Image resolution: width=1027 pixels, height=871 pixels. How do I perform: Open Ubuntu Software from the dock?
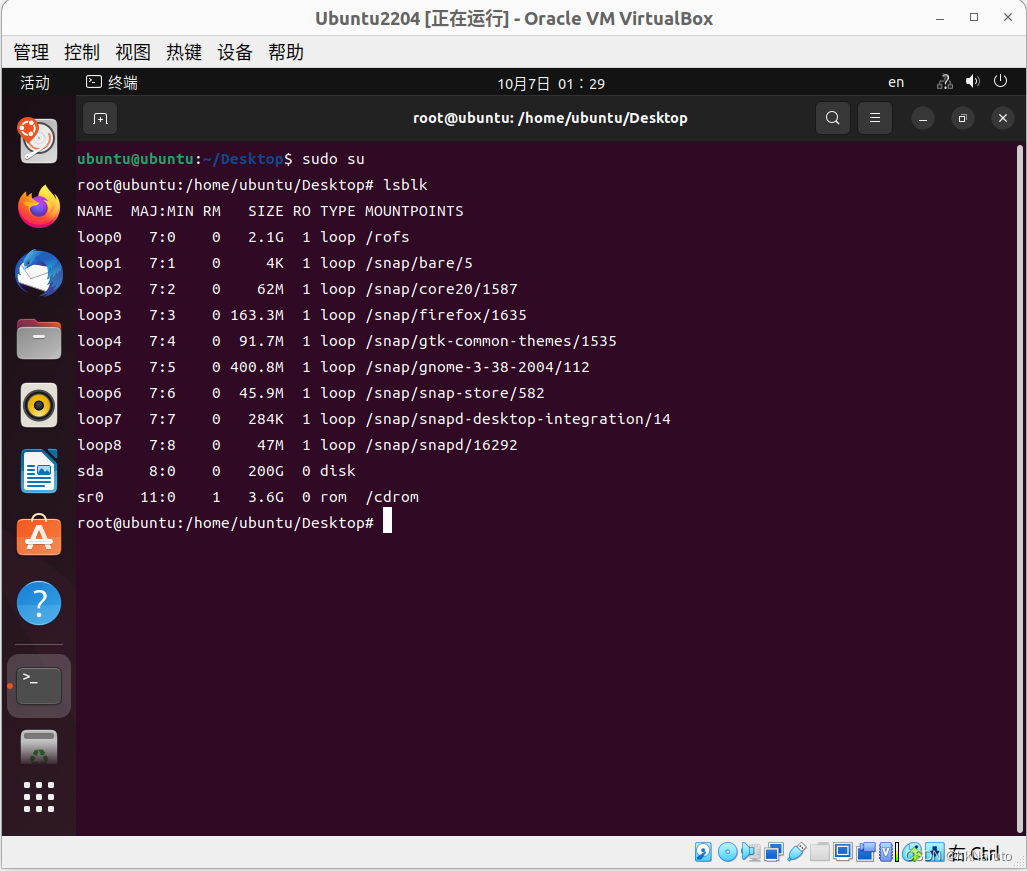39,536
